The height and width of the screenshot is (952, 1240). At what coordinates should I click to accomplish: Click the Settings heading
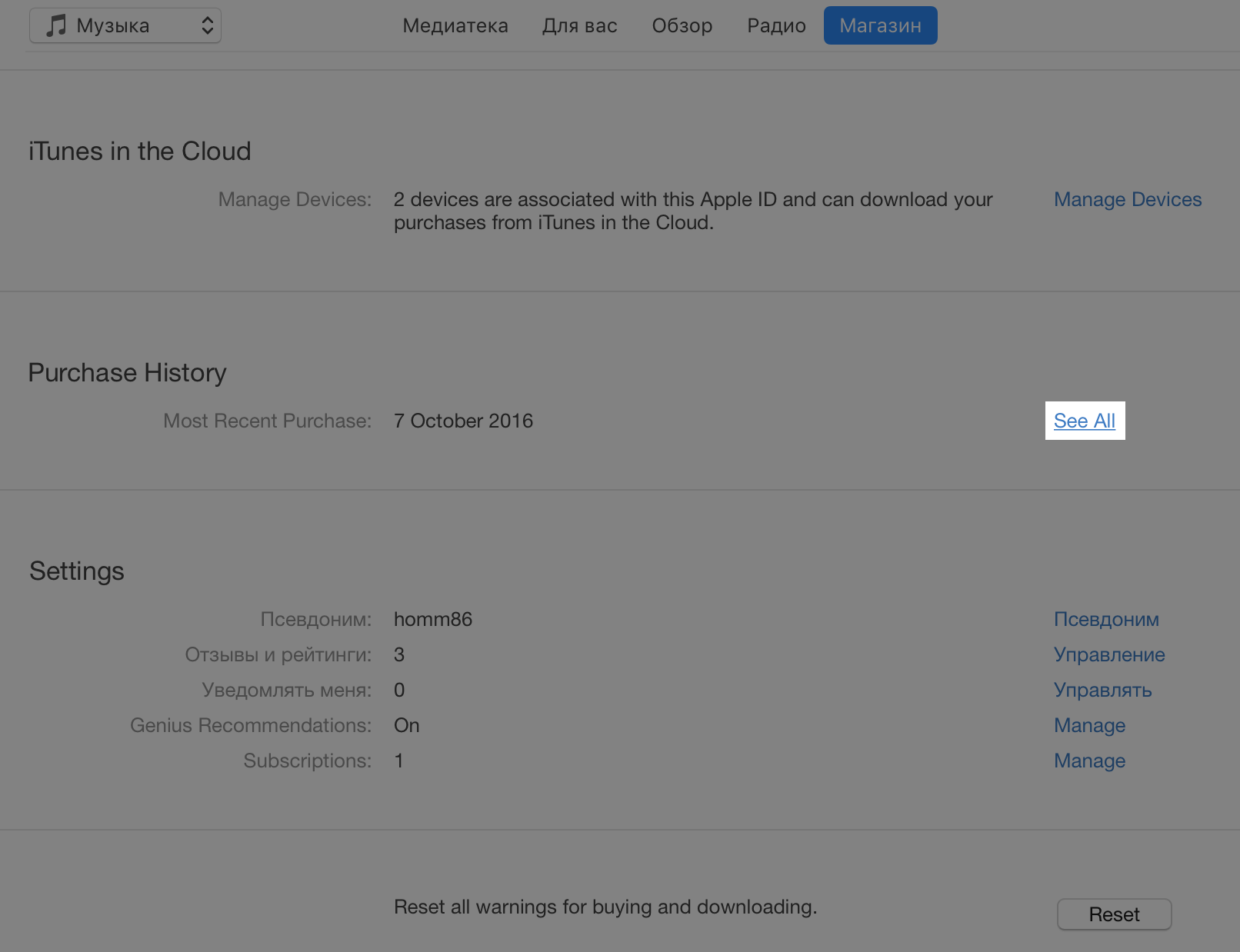[77, 571]
